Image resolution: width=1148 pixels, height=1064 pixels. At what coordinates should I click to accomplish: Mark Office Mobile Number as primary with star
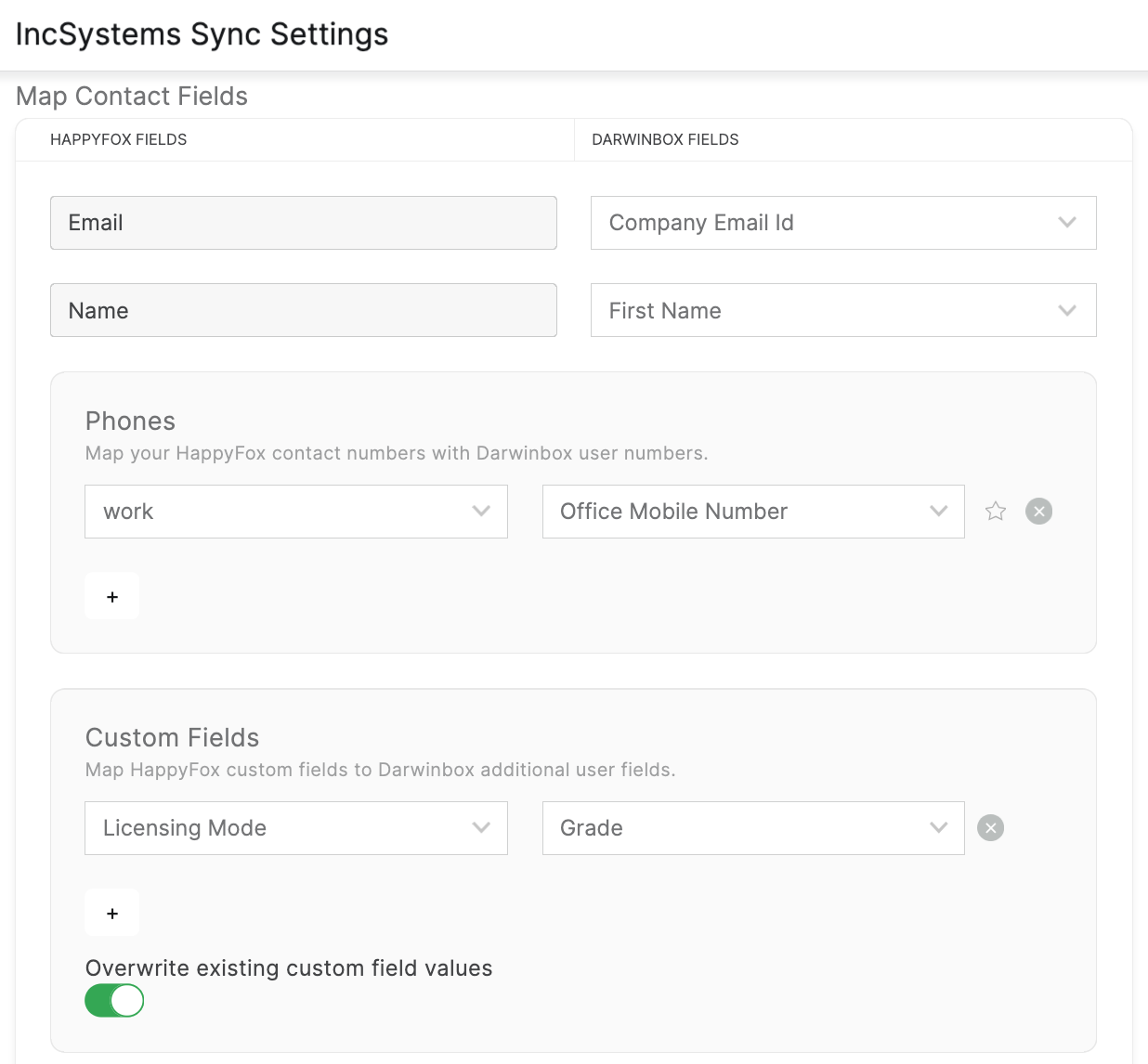[x=996, y=512]
